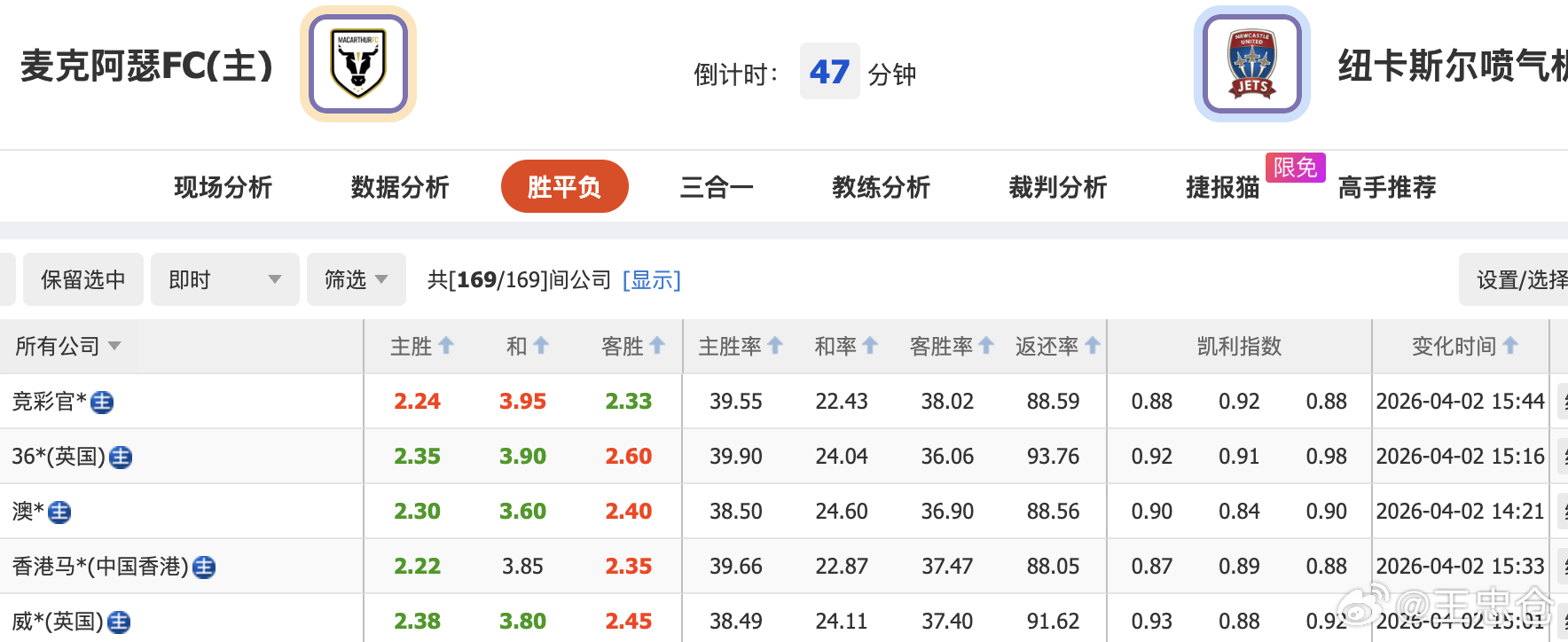Click the 澳* company name
1568x642 pixels.
click(28, 512)
